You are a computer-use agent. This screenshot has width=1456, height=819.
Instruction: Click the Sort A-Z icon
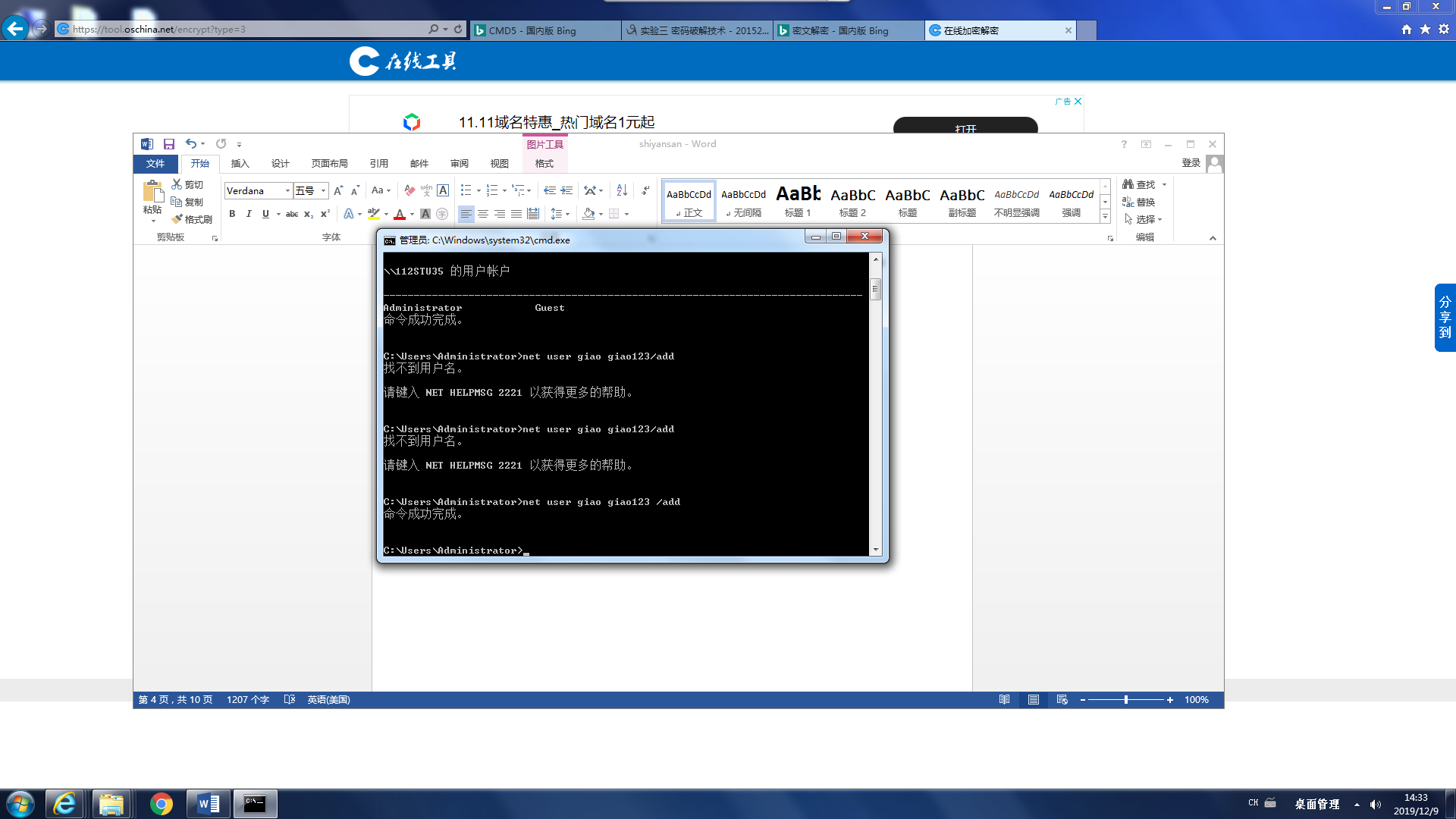(622, 190)
